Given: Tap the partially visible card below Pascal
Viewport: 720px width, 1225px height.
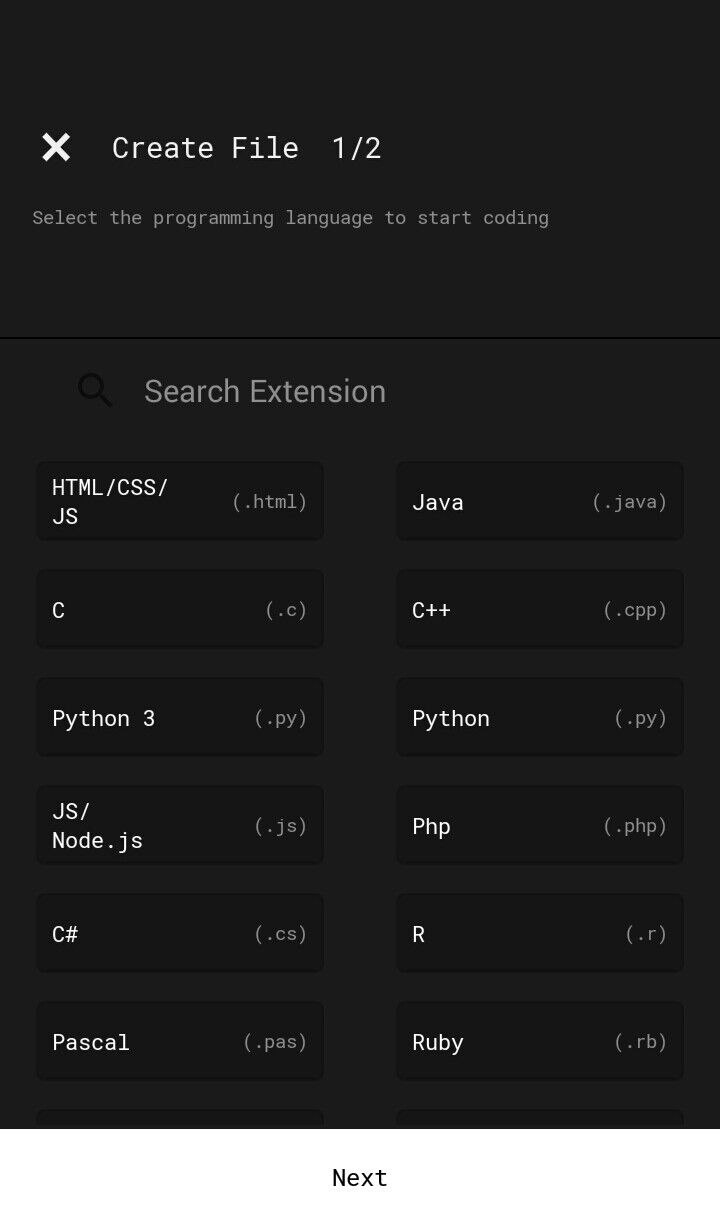Looking at the screenshot, I should coord(180,1118).
